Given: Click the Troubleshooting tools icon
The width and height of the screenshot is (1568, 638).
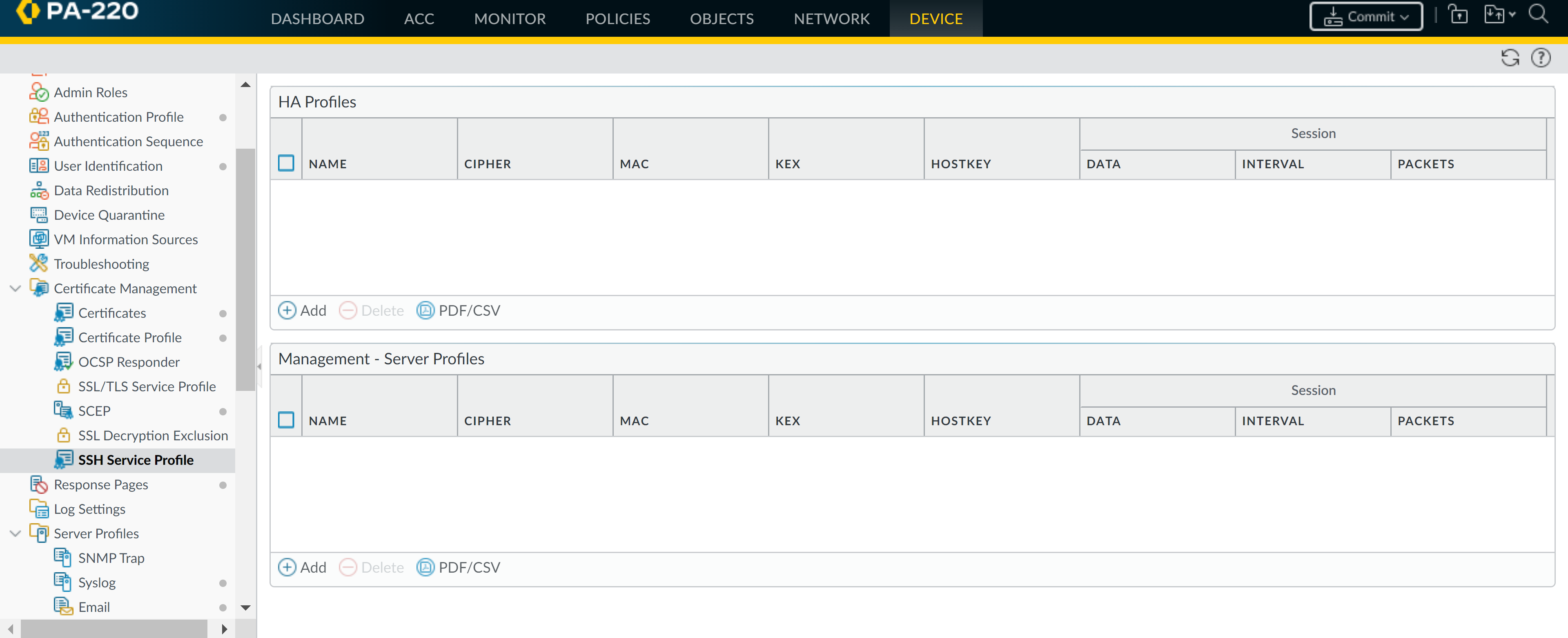Looking at the screenshot, I should (x=38, y=263).
